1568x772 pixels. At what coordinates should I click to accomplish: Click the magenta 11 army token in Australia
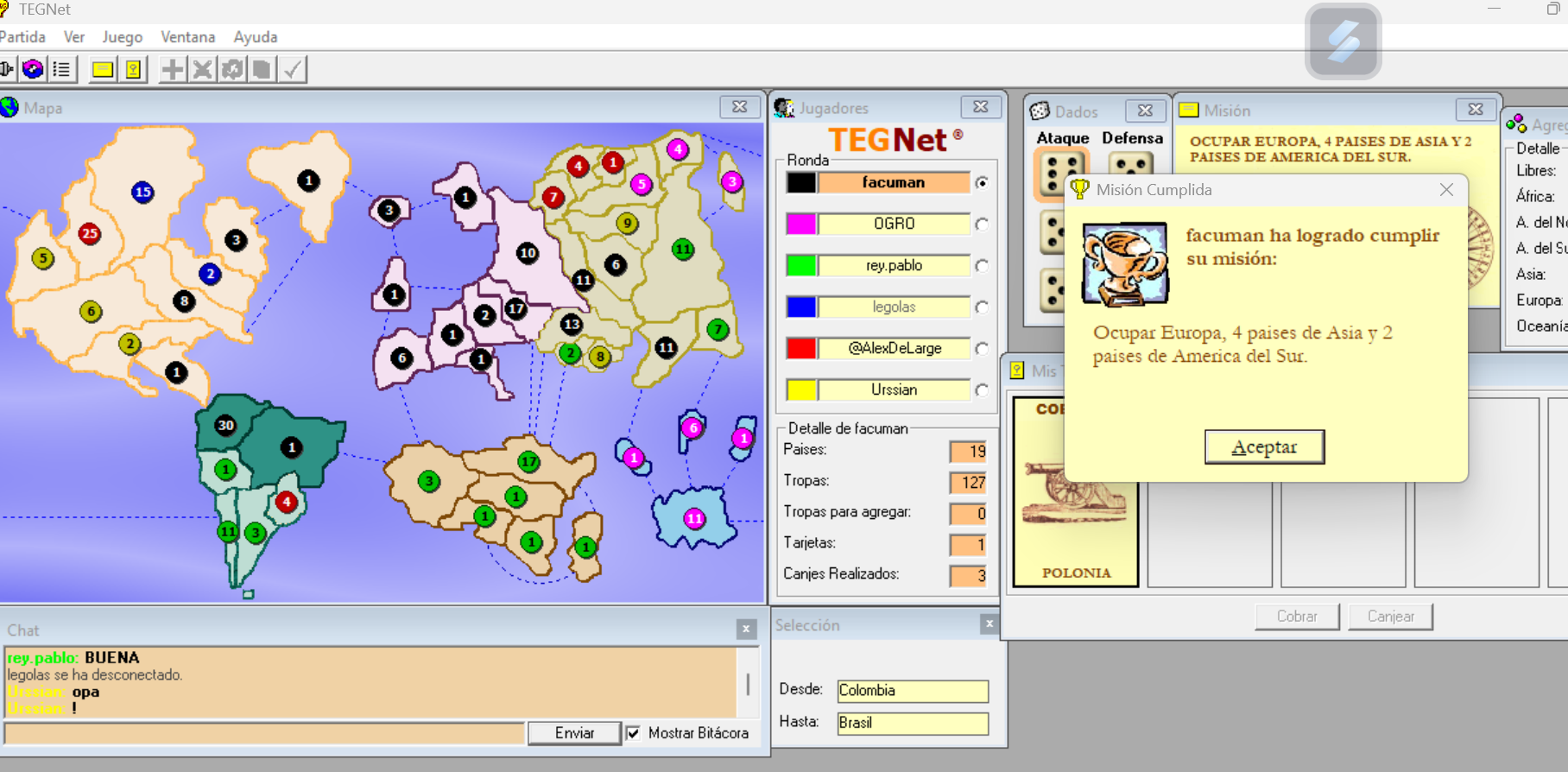click(x=694, y=519)
